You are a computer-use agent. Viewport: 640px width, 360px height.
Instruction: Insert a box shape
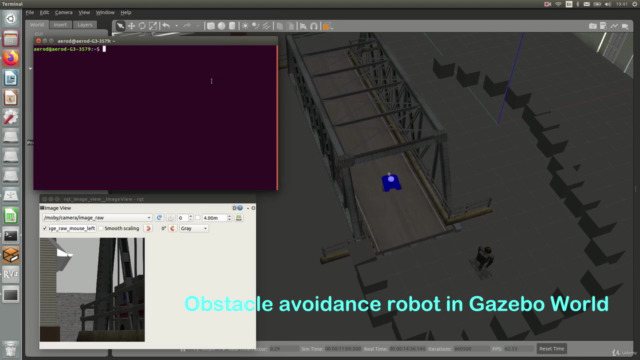(x=211, y=26)
